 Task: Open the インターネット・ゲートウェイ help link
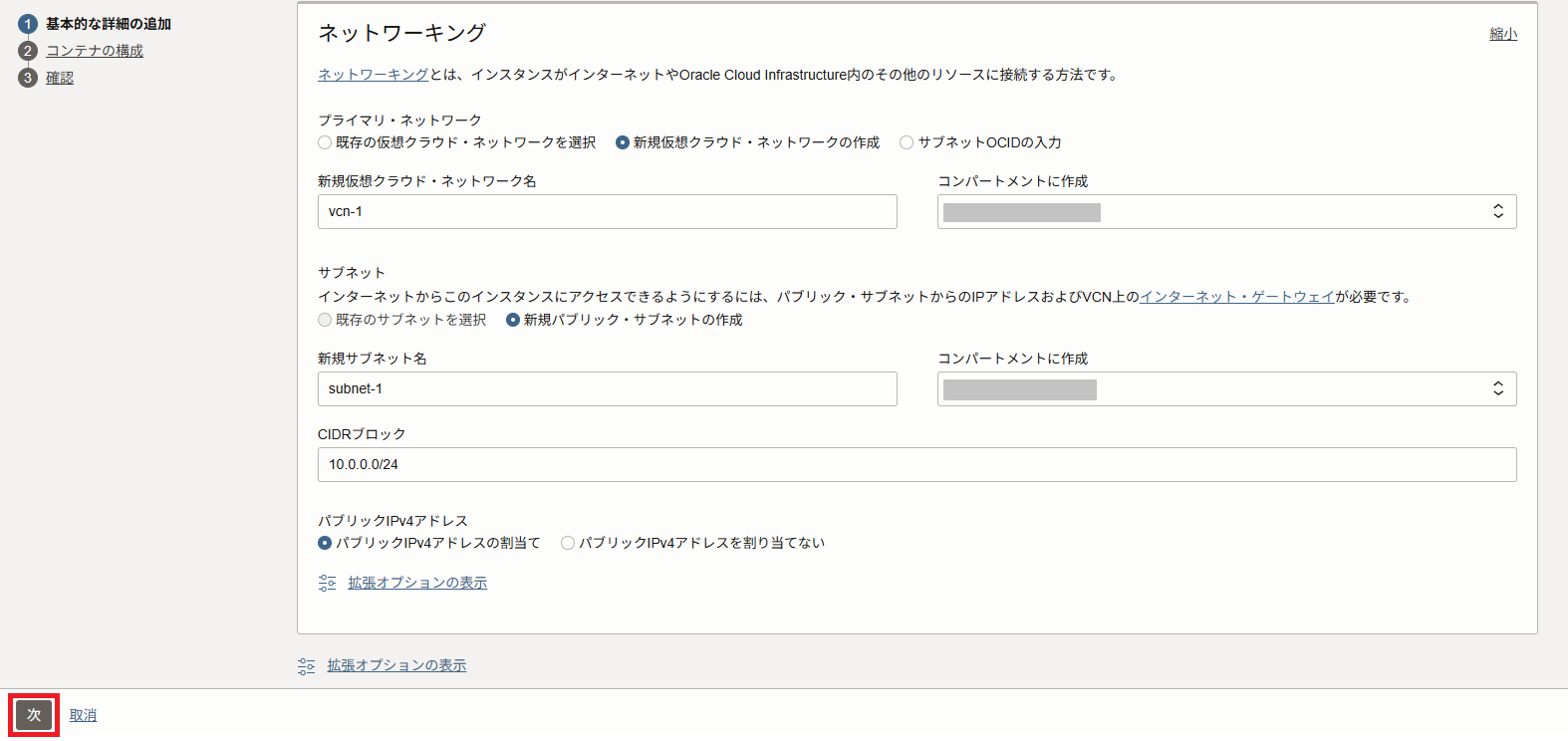click(x=1236, y=297)
